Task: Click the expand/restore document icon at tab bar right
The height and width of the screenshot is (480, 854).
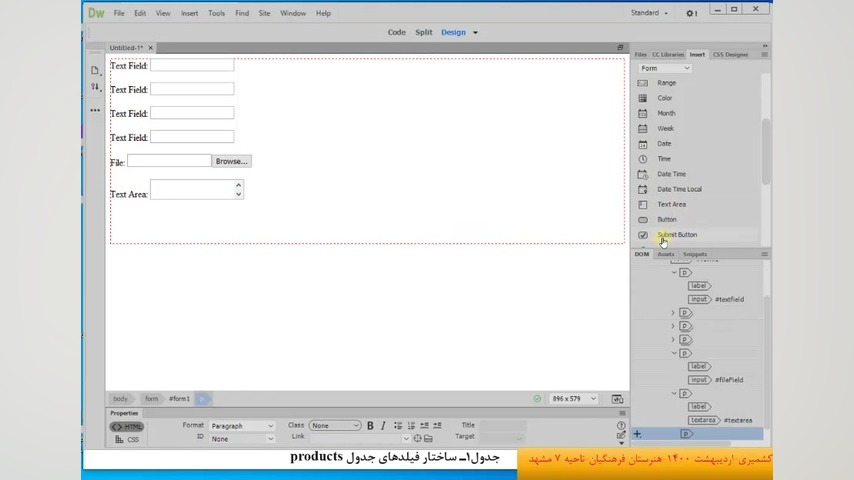Action: pos(620,48)
